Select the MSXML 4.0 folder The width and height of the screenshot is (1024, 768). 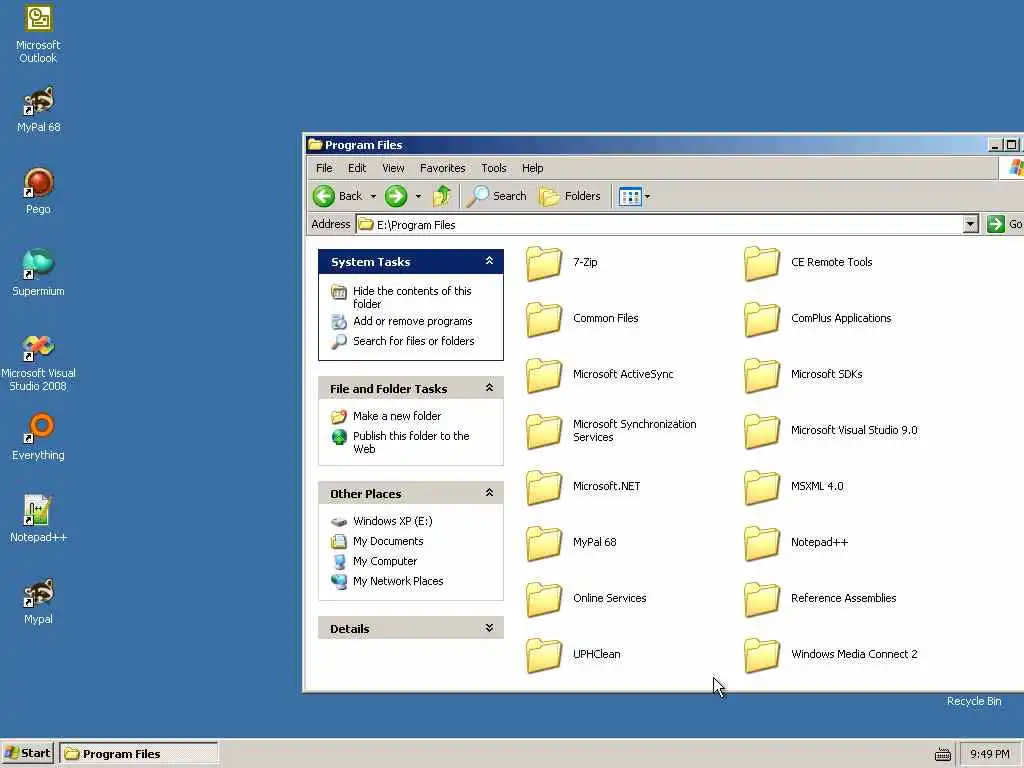tap(794, 487)
